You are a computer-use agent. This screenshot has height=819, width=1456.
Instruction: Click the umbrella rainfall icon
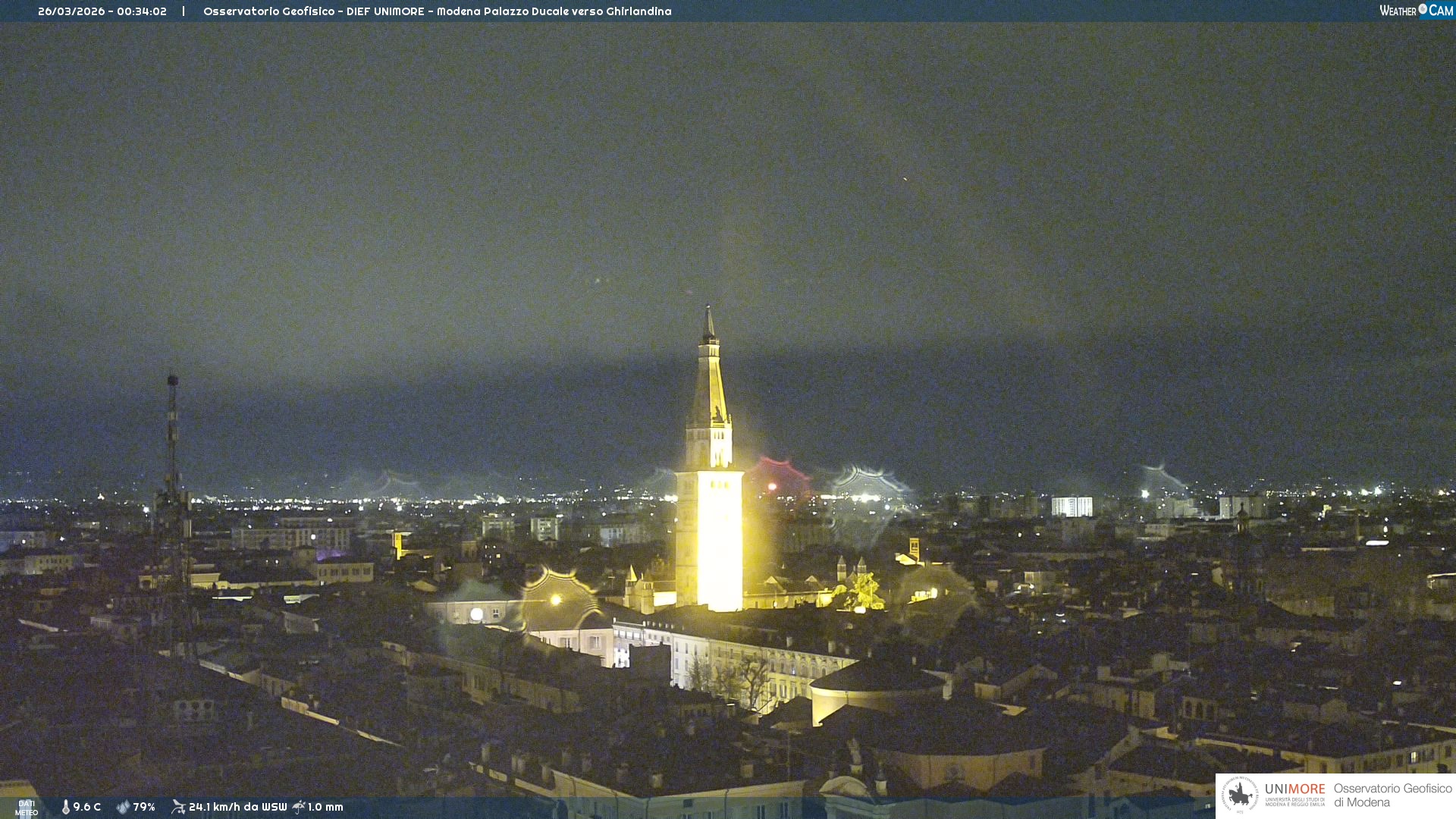click(299, 807)
